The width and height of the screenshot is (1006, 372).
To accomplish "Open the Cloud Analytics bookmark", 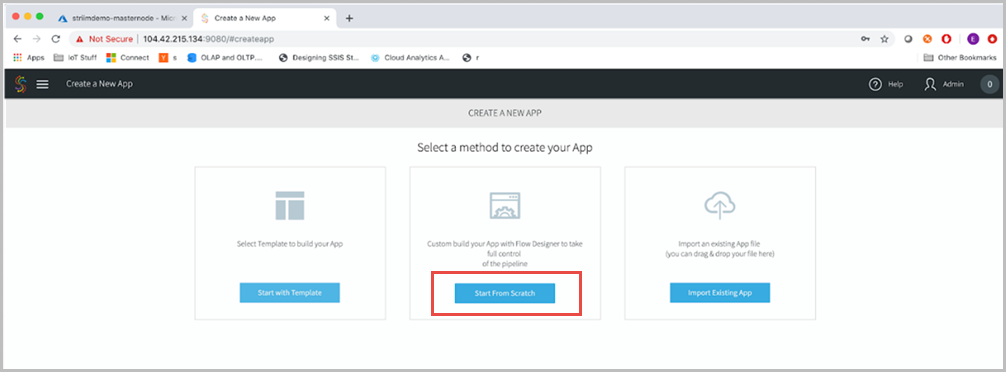I will [x=411, y=58].
